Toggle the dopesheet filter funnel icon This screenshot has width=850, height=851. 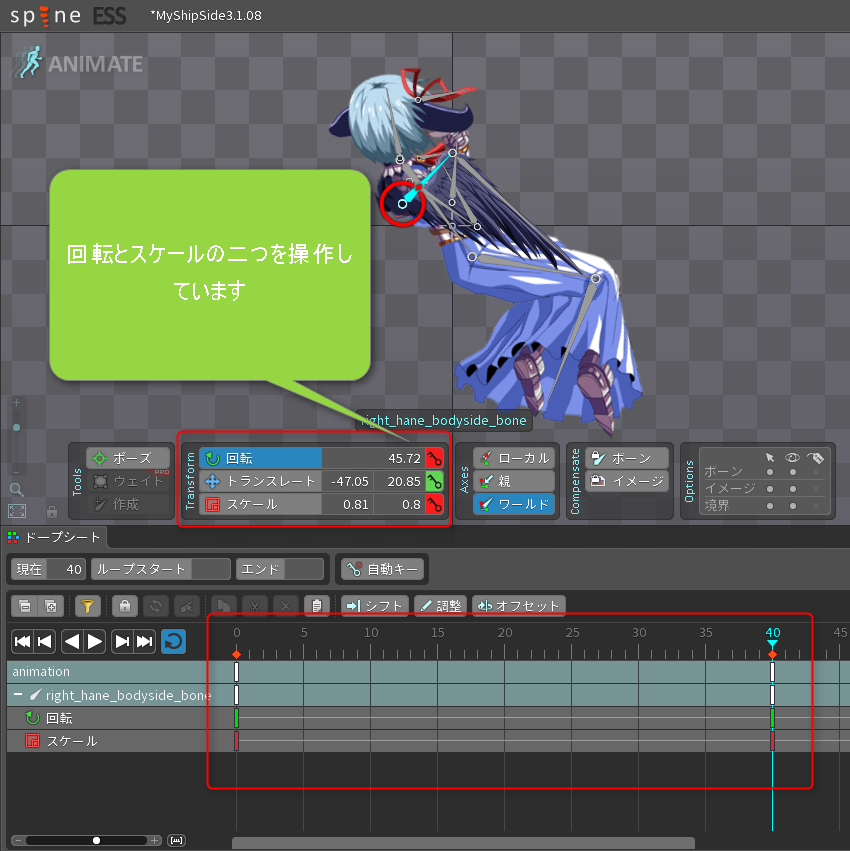click(87, 606)
